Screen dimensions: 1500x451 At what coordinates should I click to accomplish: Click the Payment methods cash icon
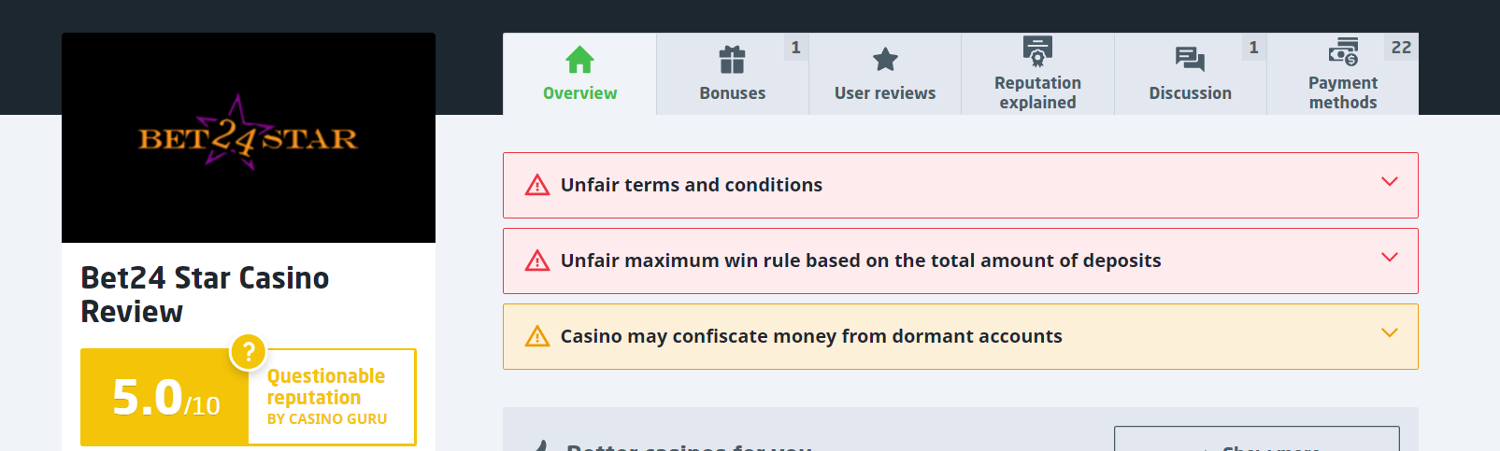[1343, 51]
